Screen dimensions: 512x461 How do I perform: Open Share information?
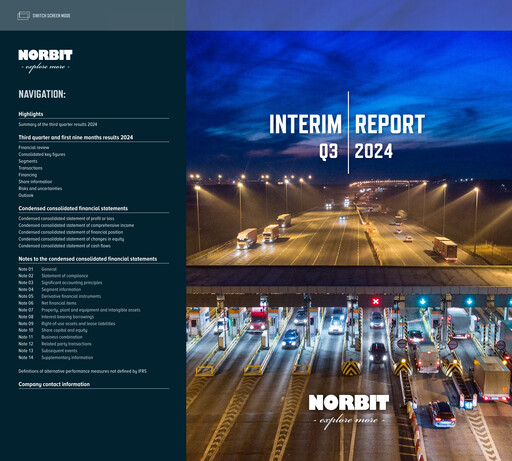[35, 182]
